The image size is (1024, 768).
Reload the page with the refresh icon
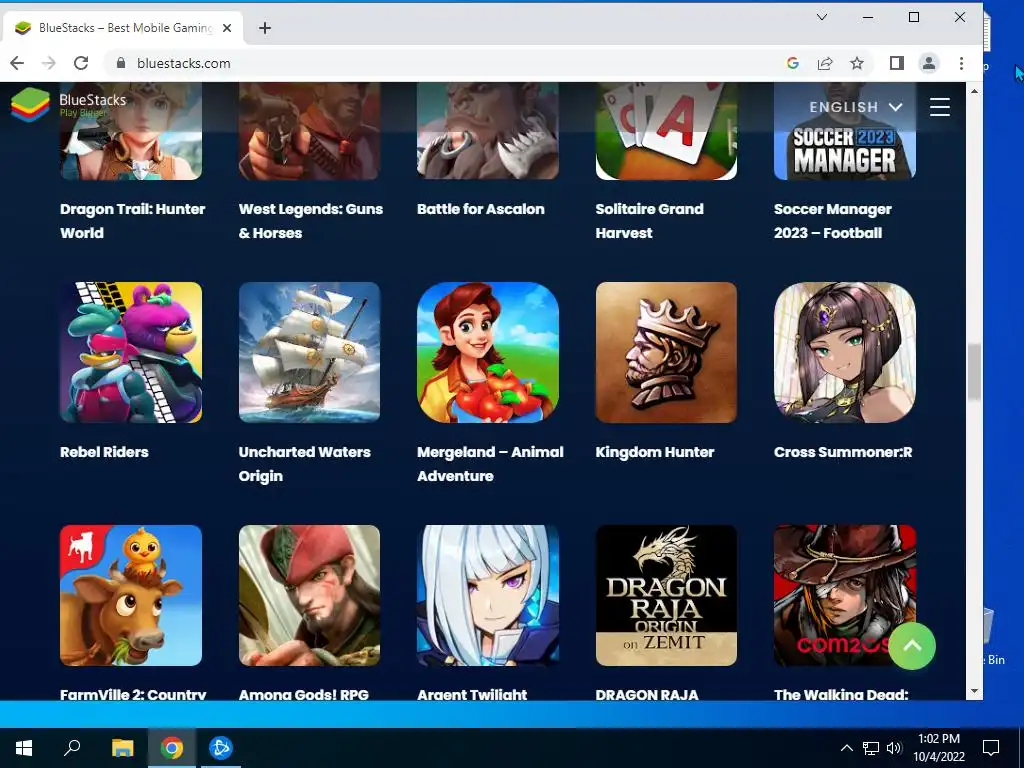(x=81, y=63)
